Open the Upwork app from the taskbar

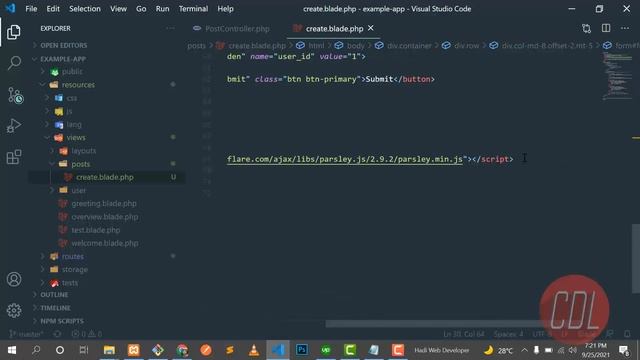click(x=326, y=350)
